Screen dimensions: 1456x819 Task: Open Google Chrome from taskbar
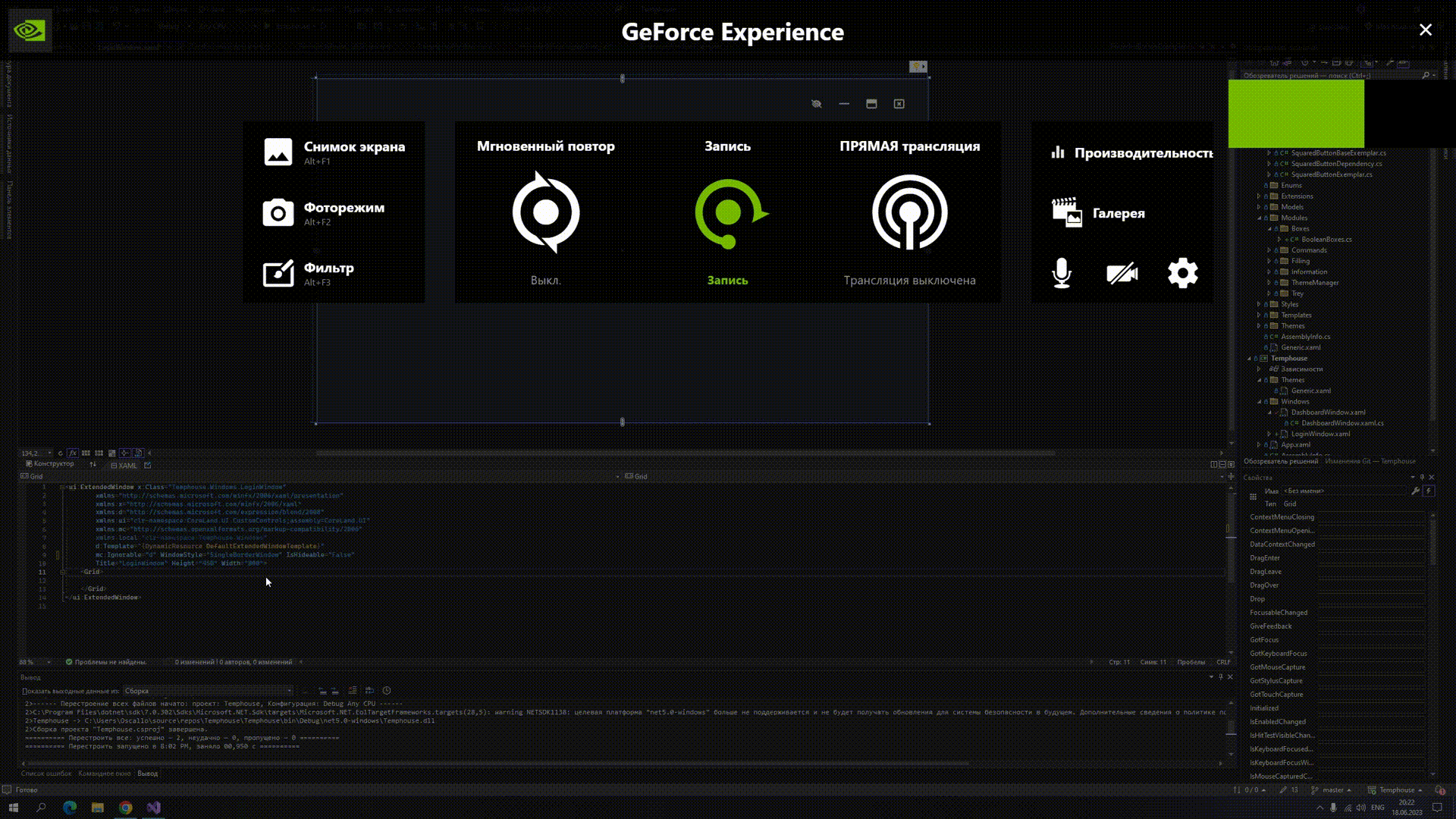click(x=126, y=808)
